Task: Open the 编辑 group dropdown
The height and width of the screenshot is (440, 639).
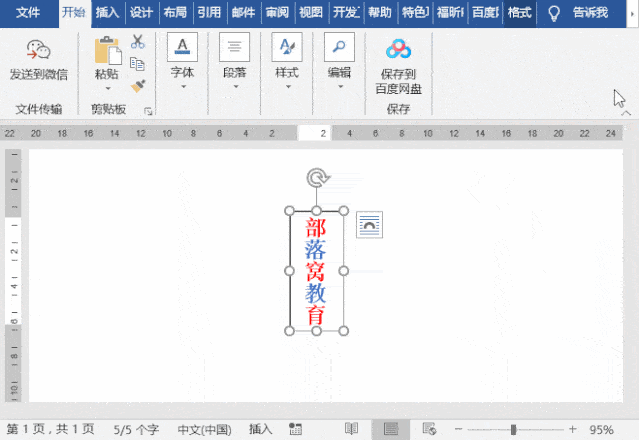Action: pyautogui.click(x=339, y=61)
